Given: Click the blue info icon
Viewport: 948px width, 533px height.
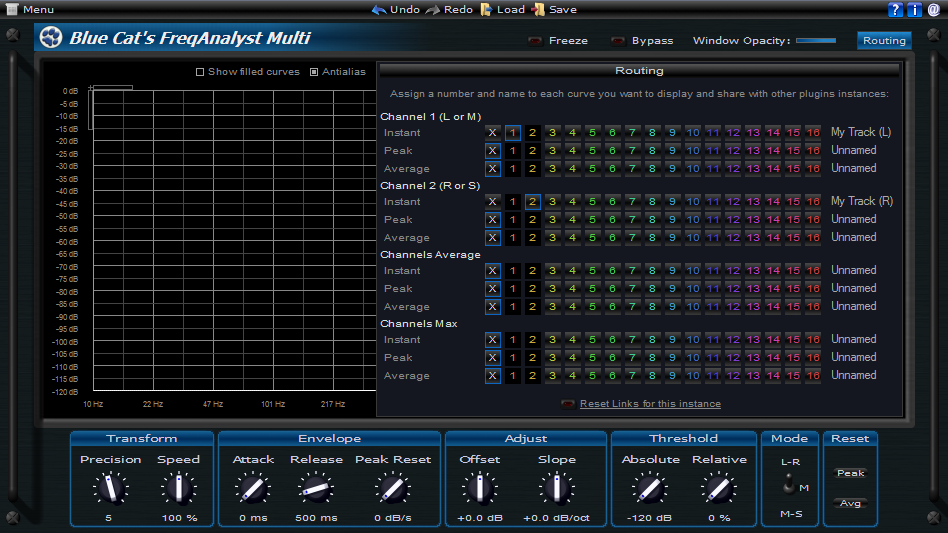Looking at the screenshot, I should pos(914,9).
